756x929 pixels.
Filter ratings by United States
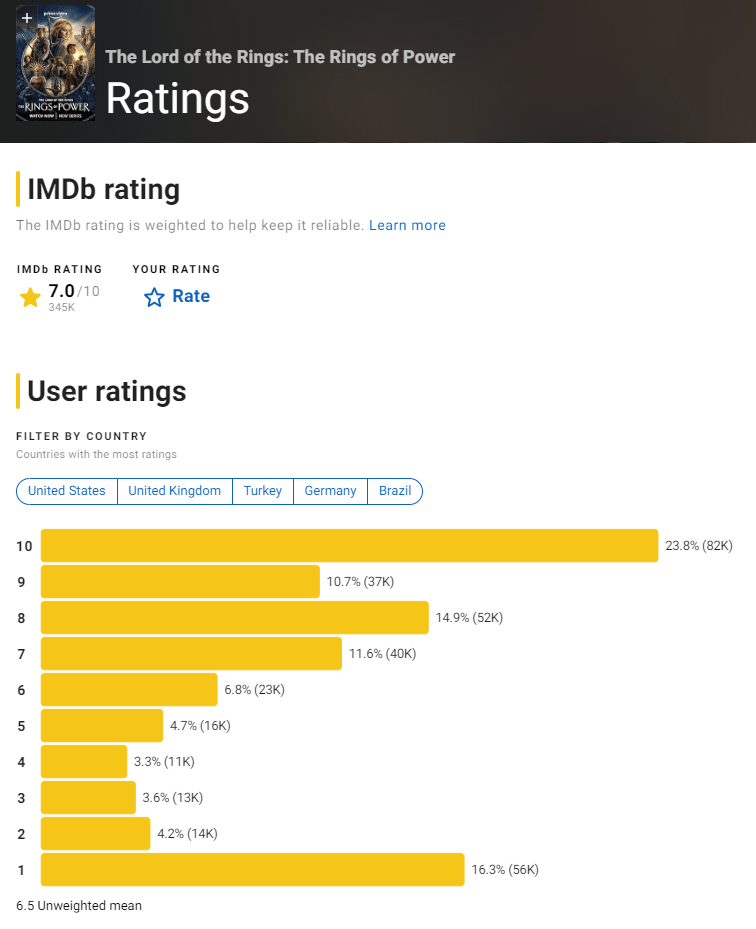(67, 491)
